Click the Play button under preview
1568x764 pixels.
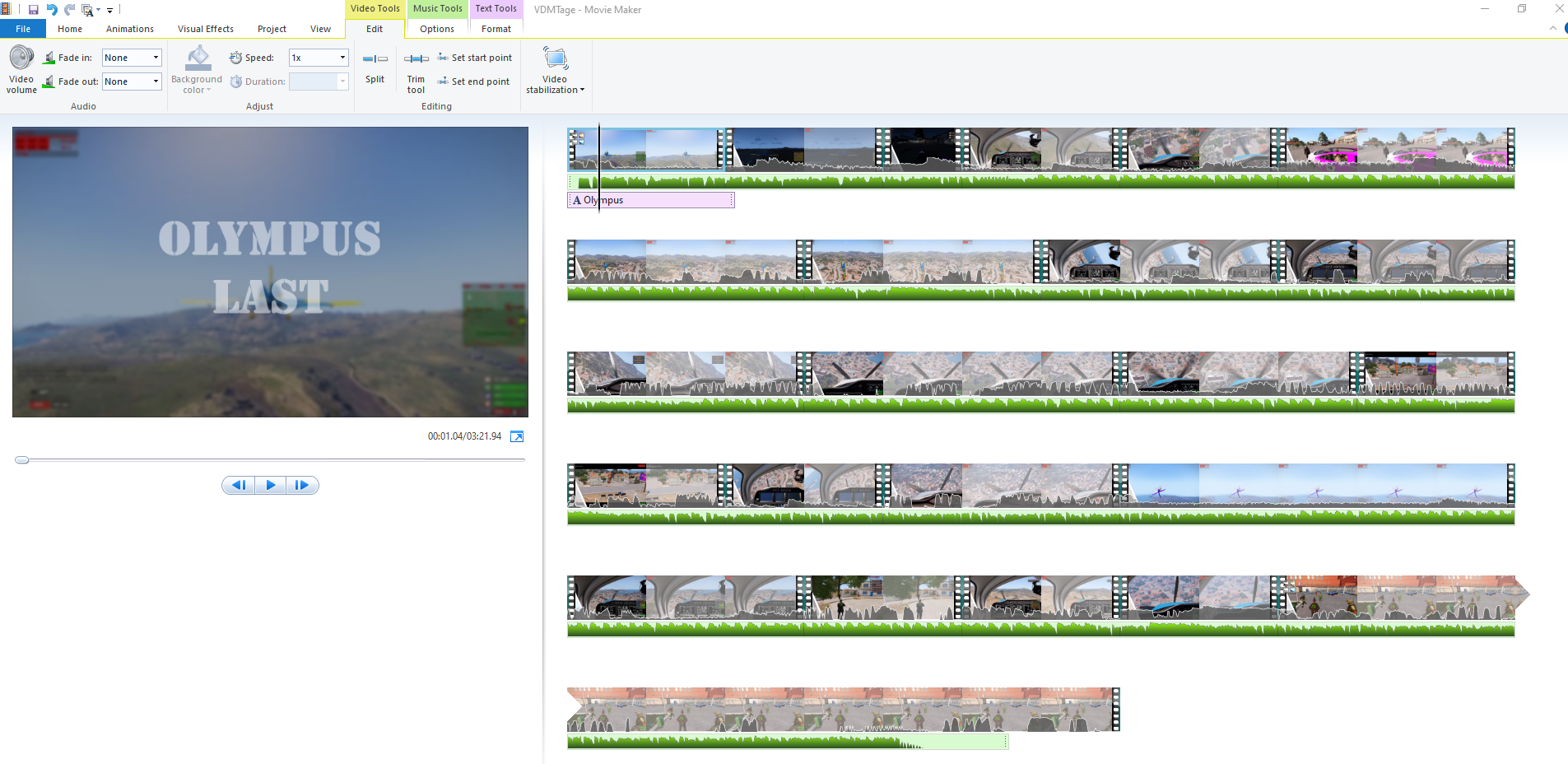270,486
